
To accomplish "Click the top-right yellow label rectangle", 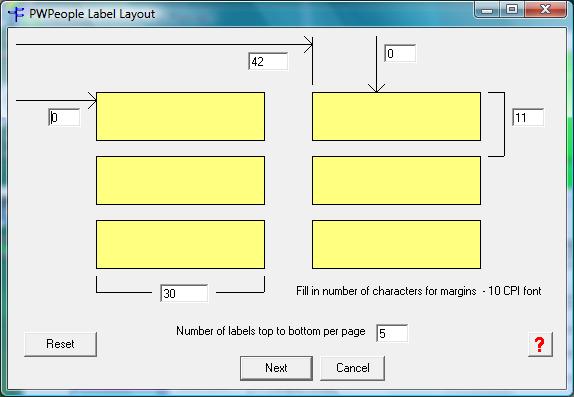I will [x=396, y=116].
